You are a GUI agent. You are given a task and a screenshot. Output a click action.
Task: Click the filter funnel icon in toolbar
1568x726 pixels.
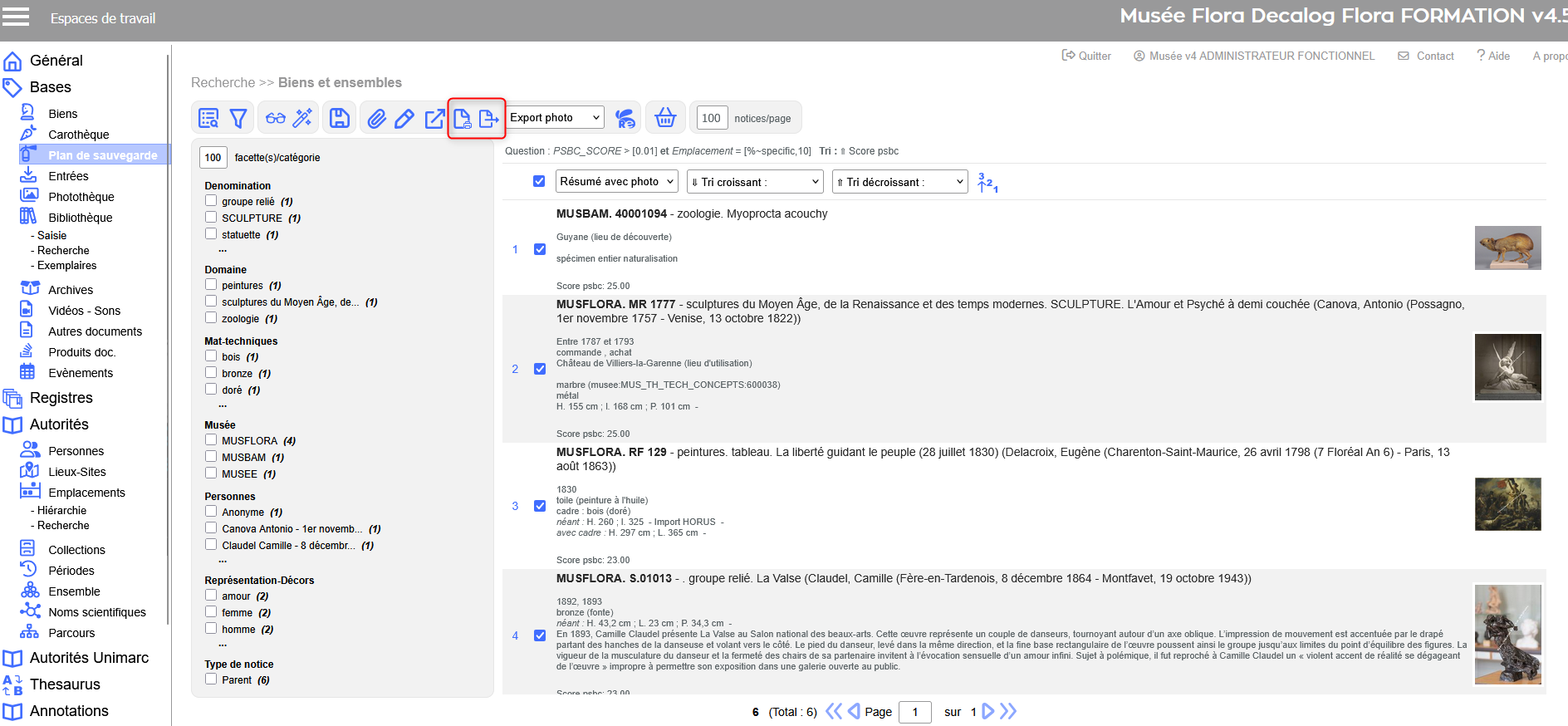tap(238, 119)
